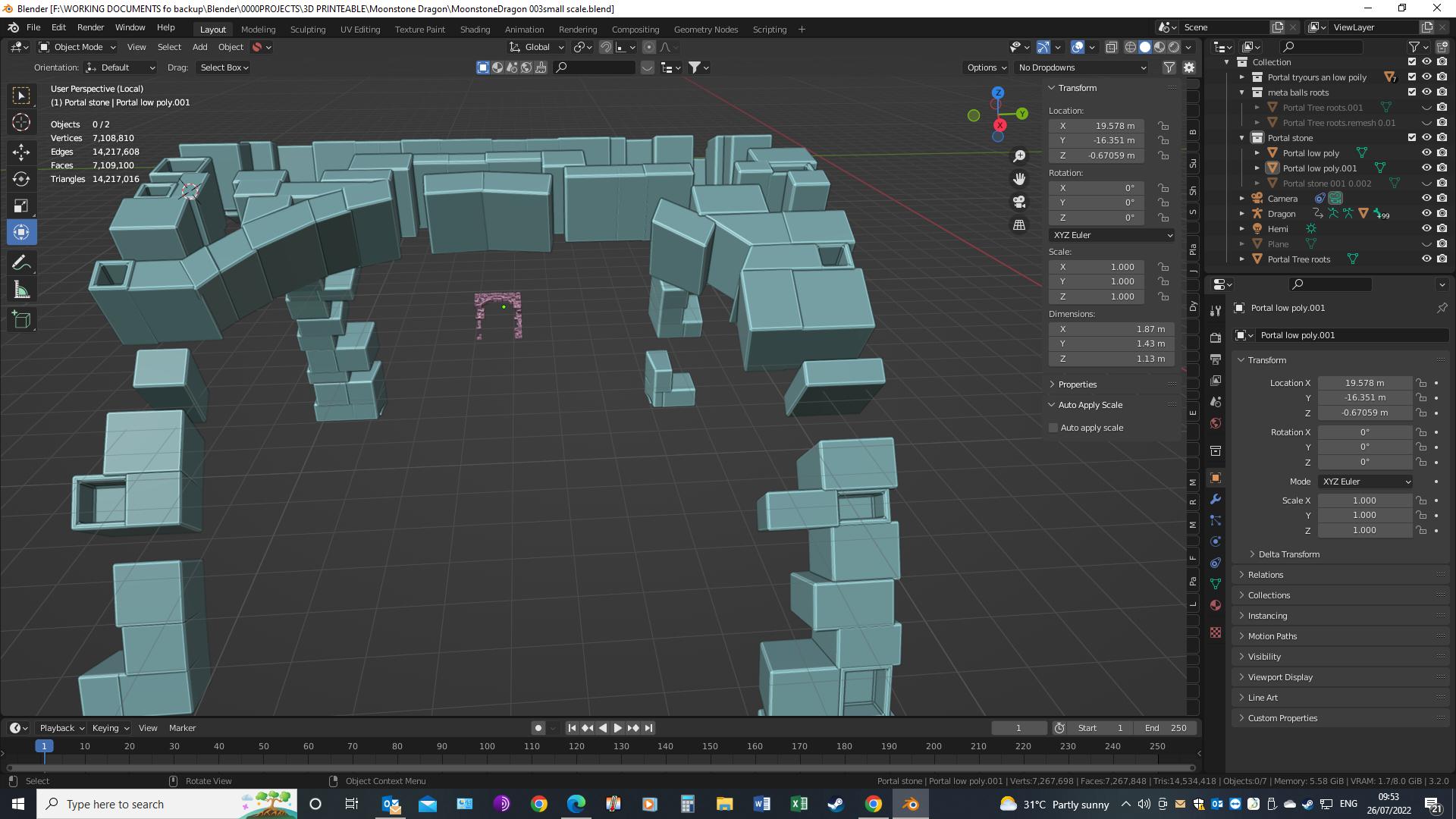Select the Scale tool
Image resolution: width=1456 pixels, height=819 pixels.
click(21, 205)
